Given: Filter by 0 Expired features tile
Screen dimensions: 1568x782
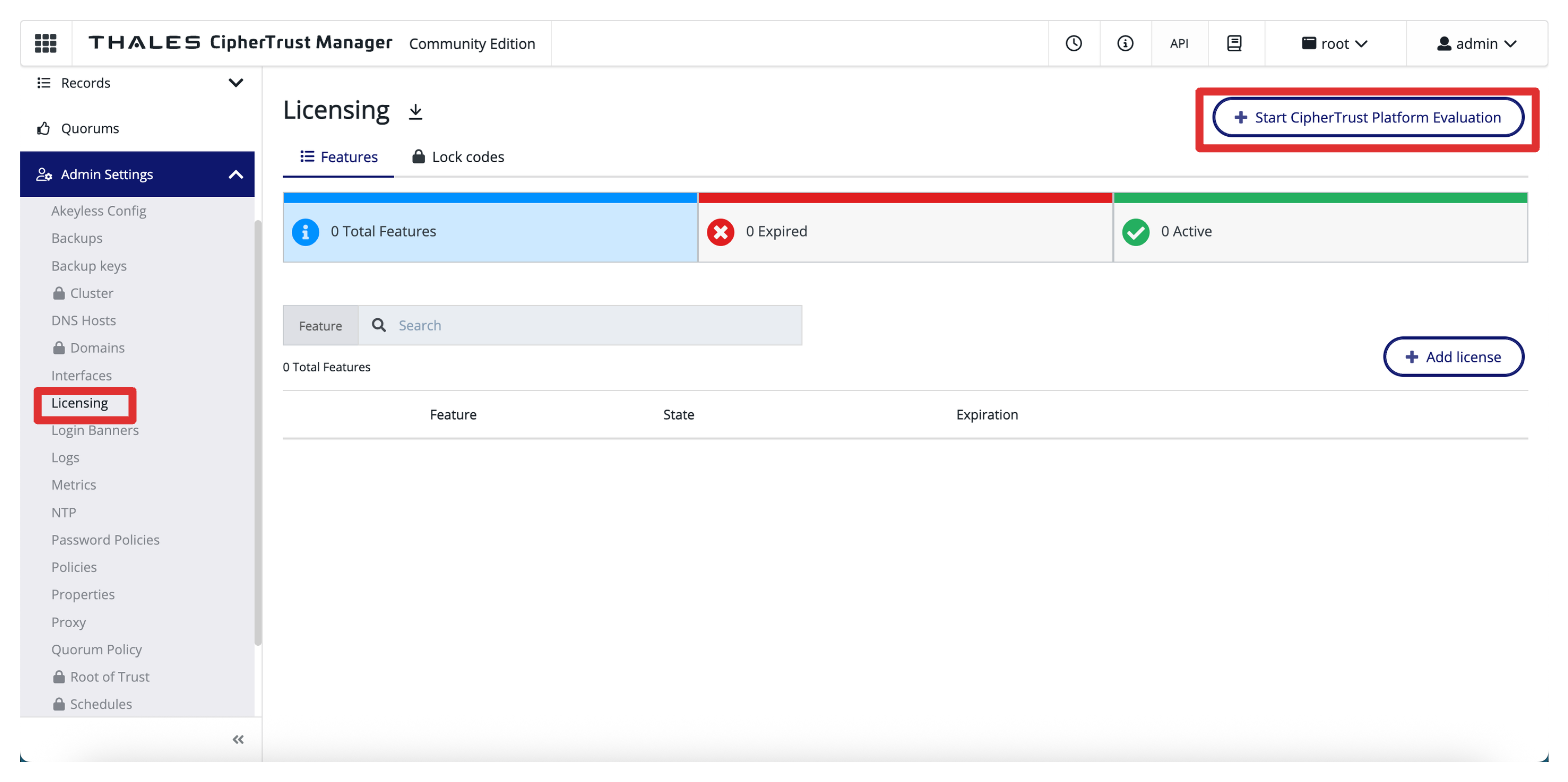Looking at the screenshot, I should pyautogui.click(x=904, y=232).
